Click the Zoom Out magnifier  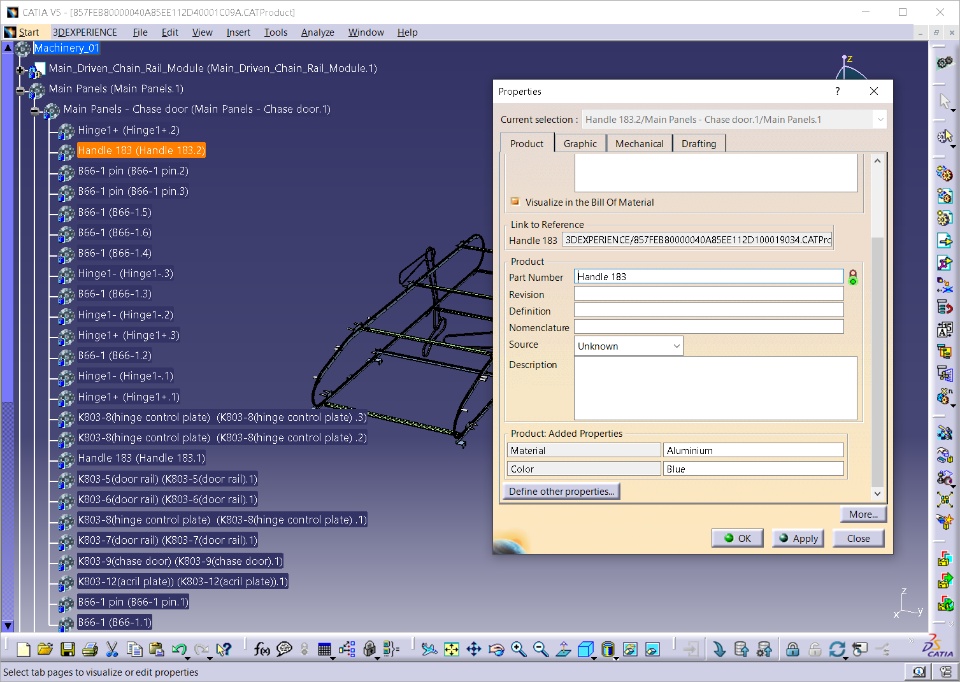pyautogui.click(x=541, y=649)
